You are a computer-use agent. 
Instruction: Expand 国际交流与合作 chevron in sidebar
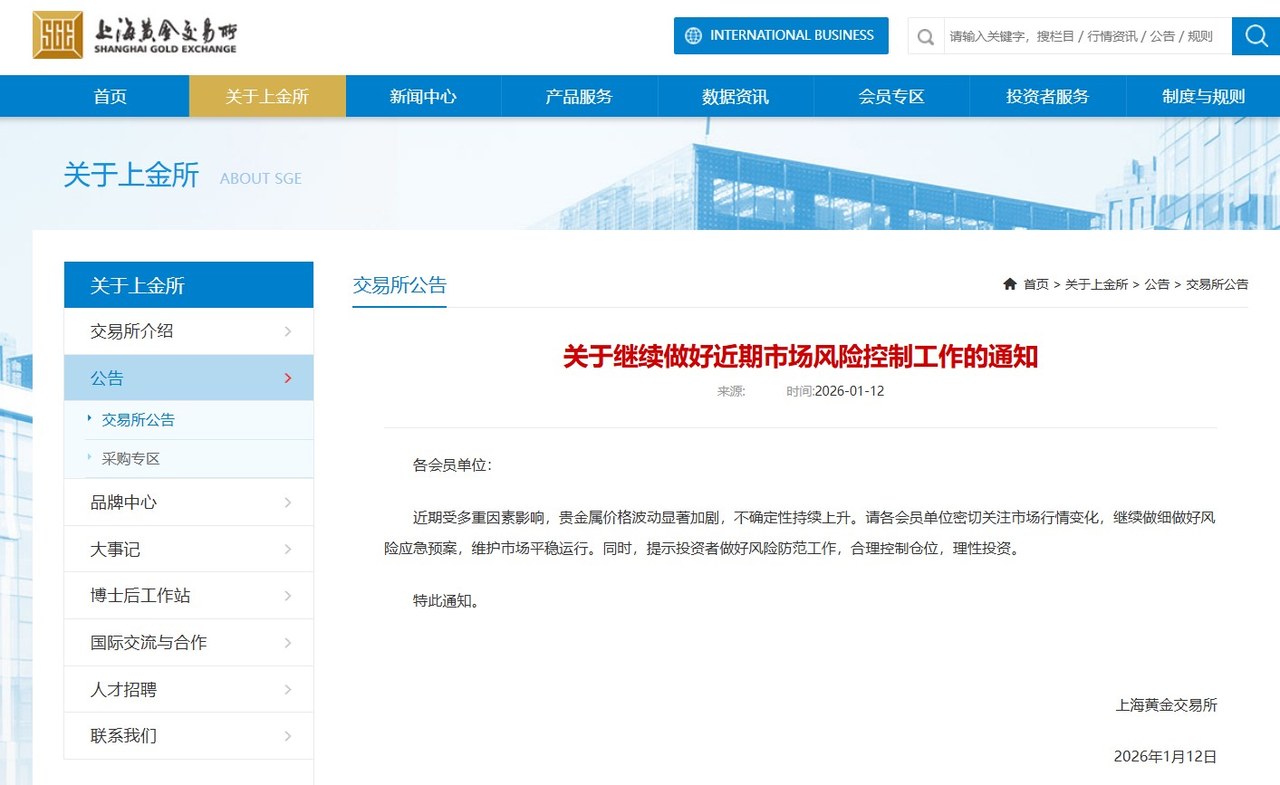click(288, 643)
